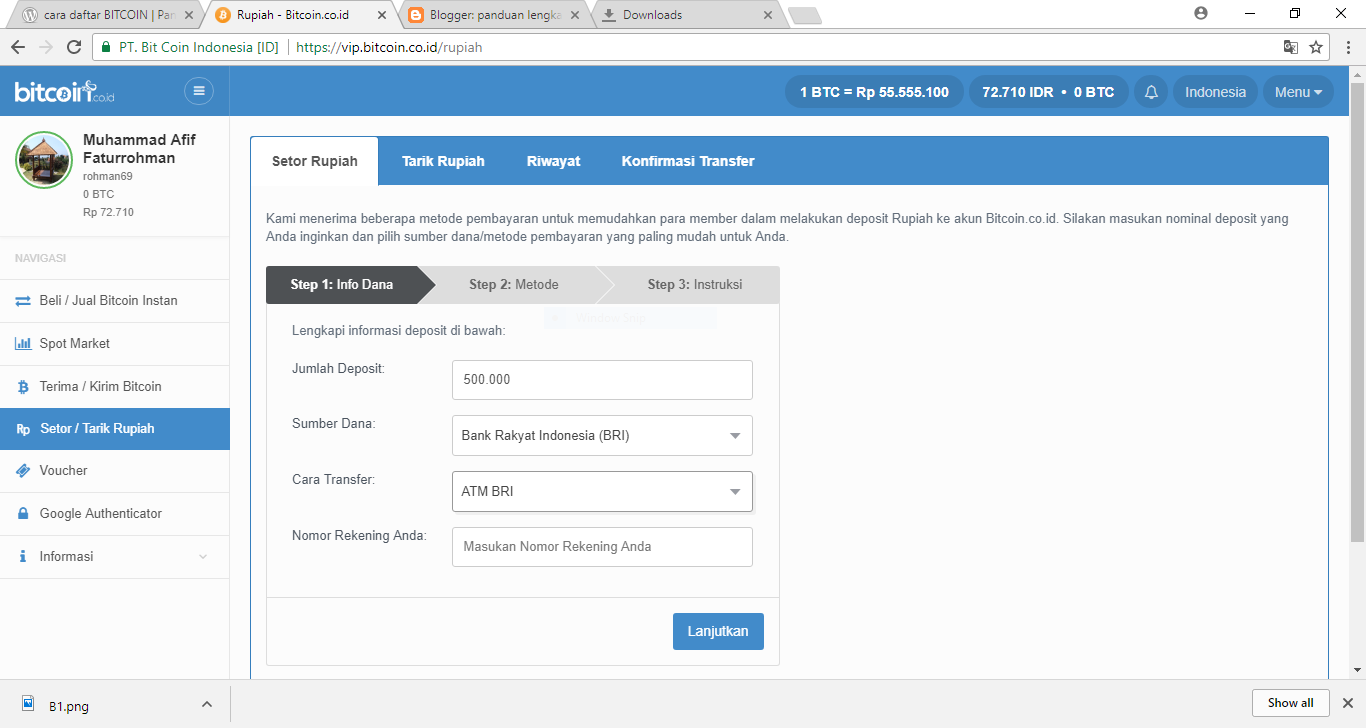The height and width of the screenshot is (728, 1366).
Task: Click the 1 BTC = Rp 55.555.100 rate pill
Action: tap(874, 92)
